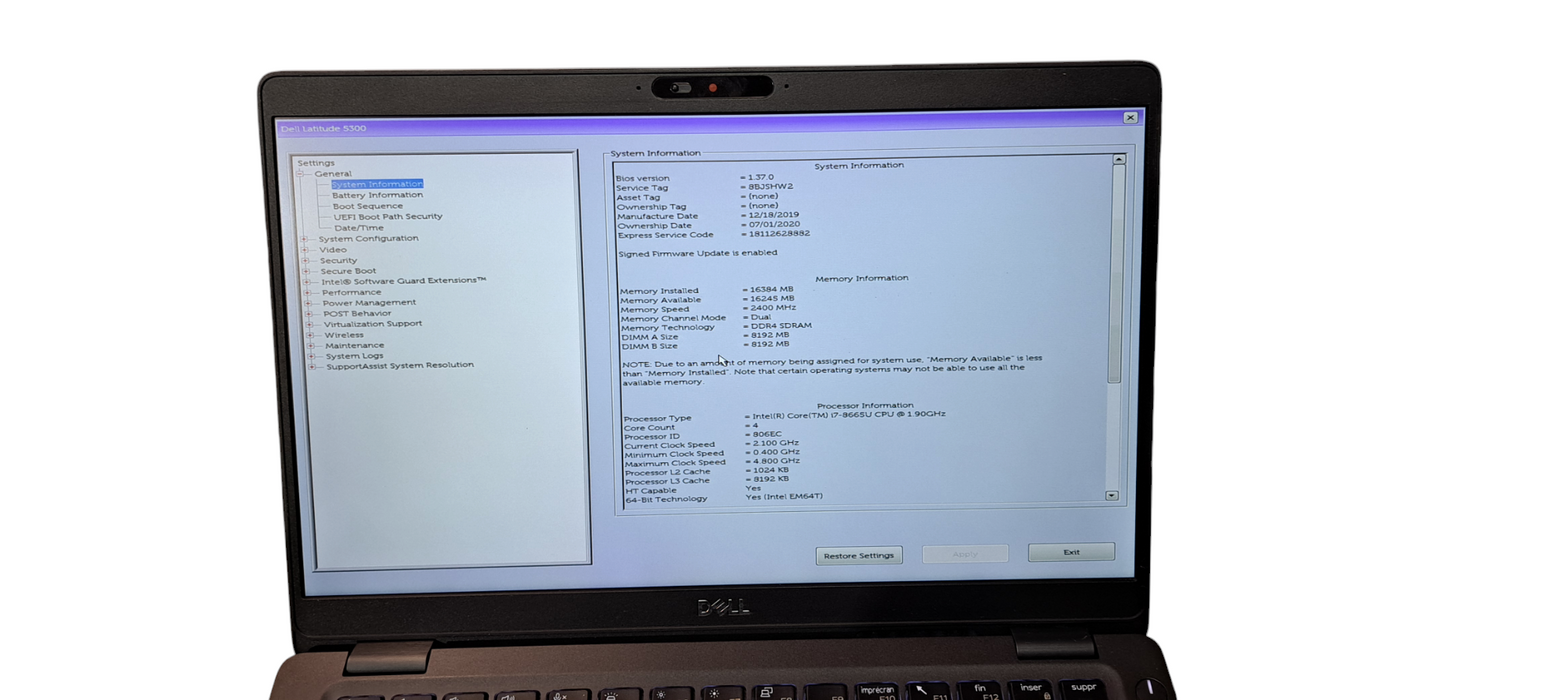The height and width of the screenshot is (700, 1554).
Task: Click Memory Speed value 2400 MHz
Action: pos(773,308)
